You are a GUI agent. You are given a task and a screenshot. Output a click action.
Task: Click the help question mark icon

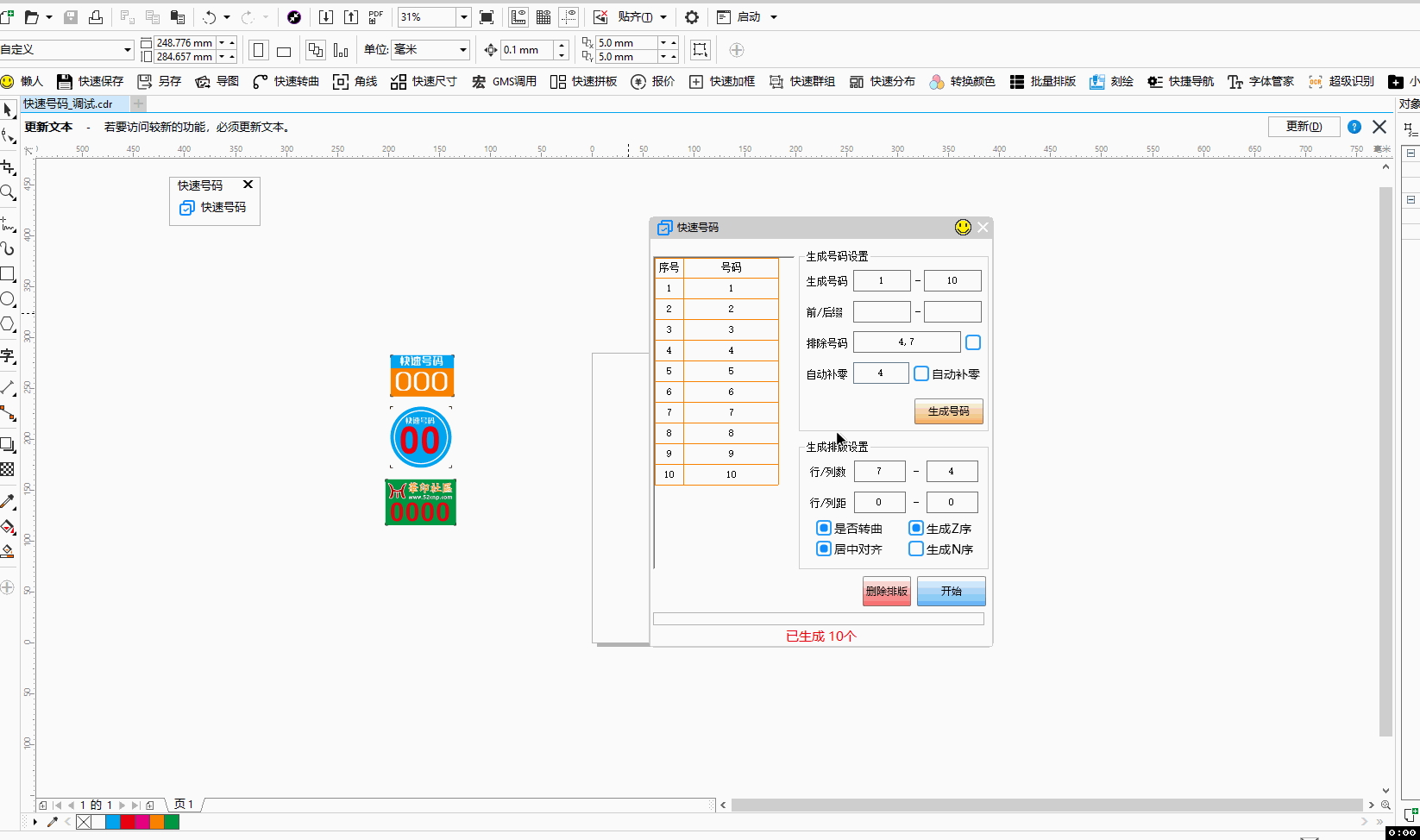[x=1354, y=127]
